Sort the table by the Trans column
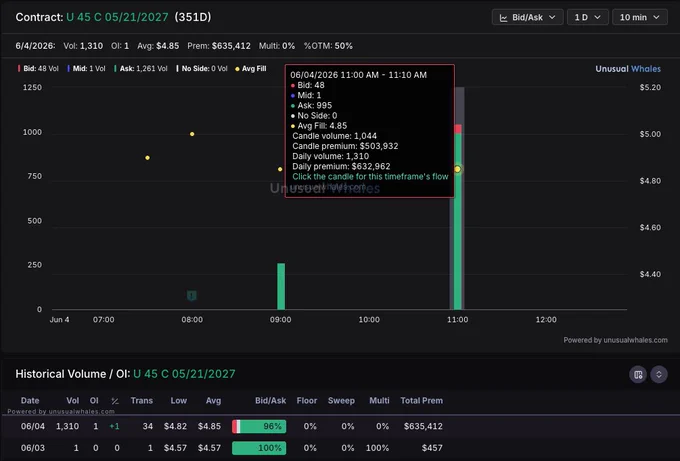 click(142, 401)
